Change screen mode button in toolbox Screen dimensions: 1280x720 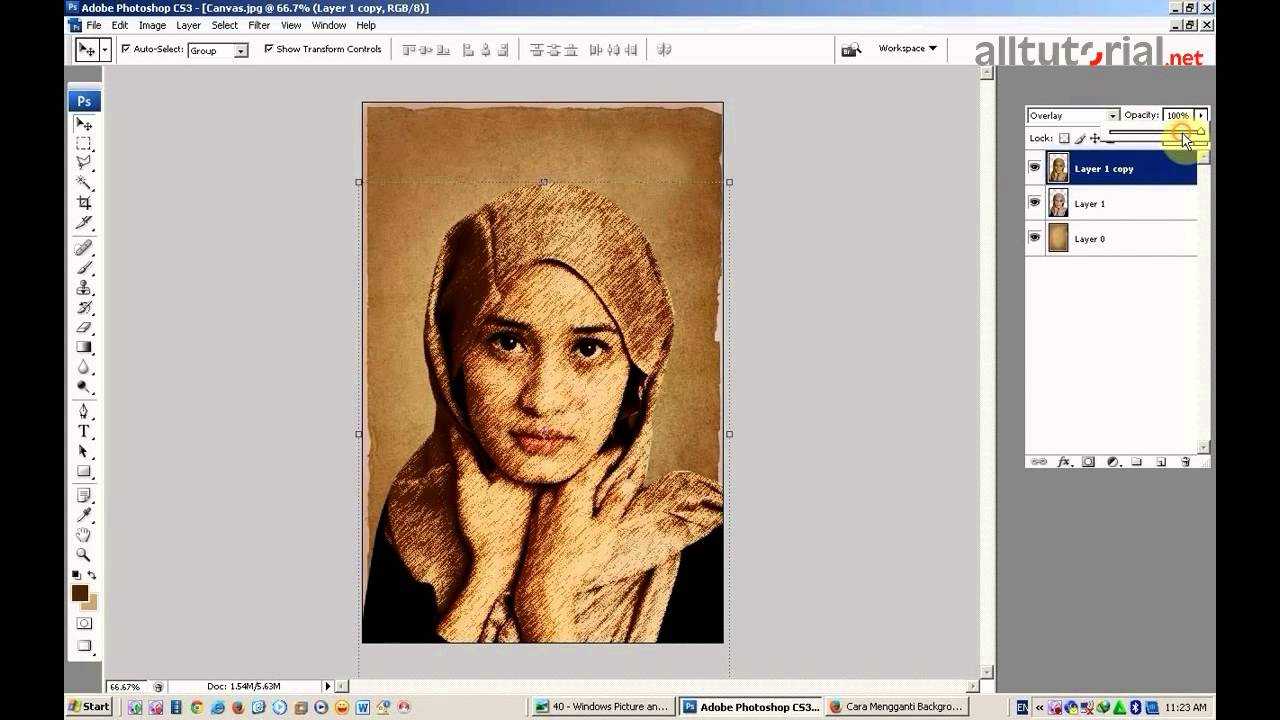tap(84, 646)
